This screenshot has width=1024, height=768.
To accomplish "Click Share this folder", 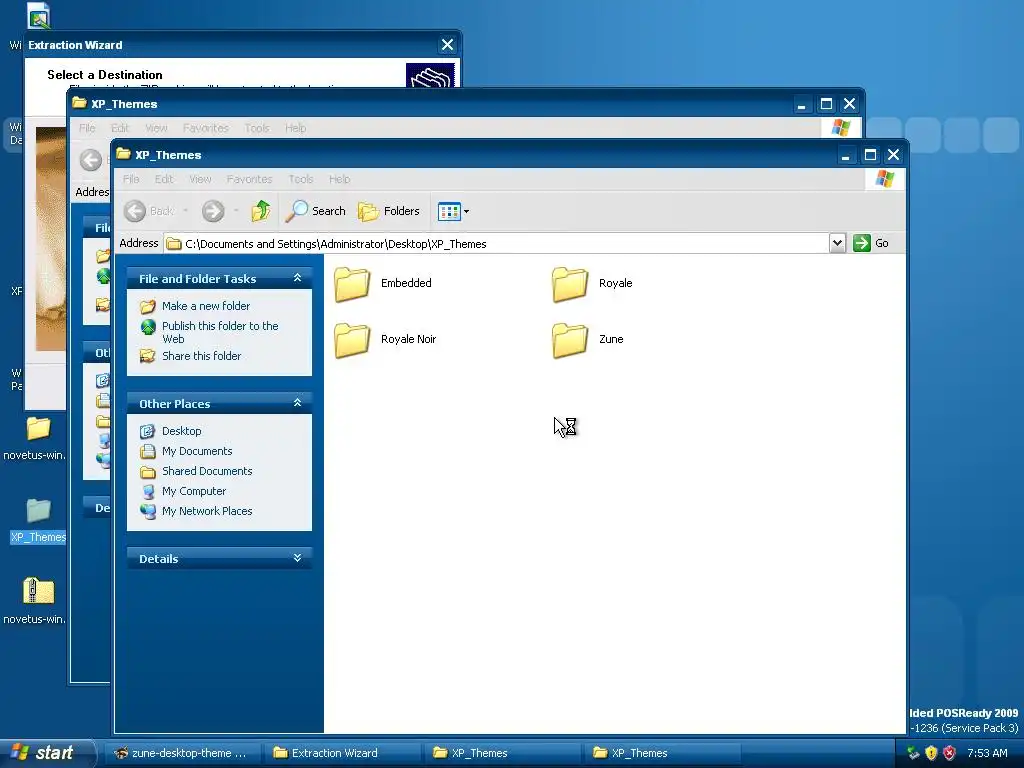I will (x=201, y=356).
